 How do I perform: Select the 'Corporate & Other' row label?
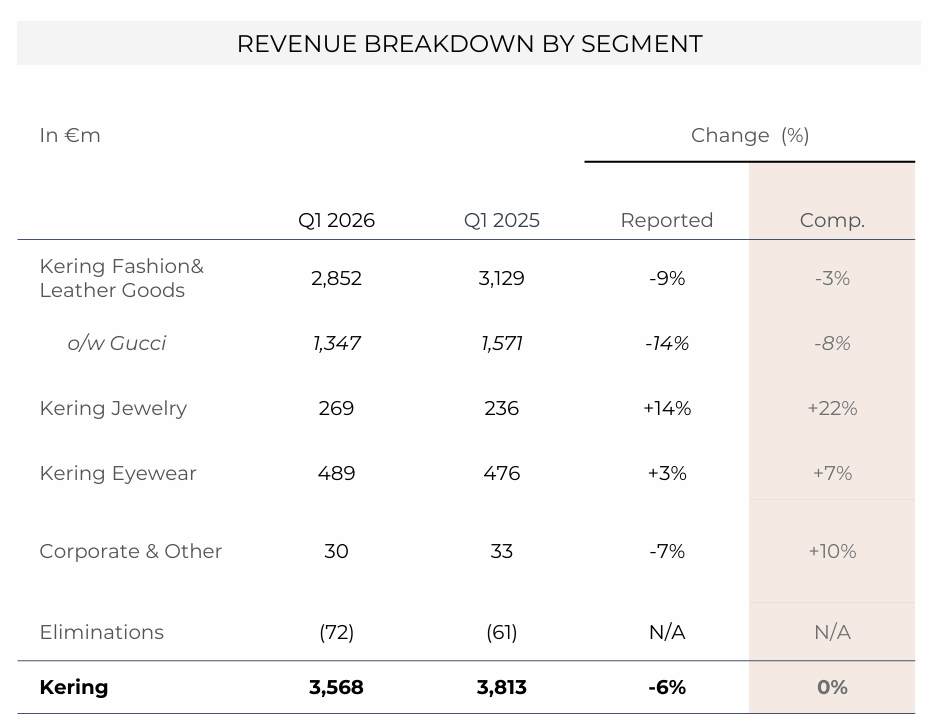[x=130, y=551]
